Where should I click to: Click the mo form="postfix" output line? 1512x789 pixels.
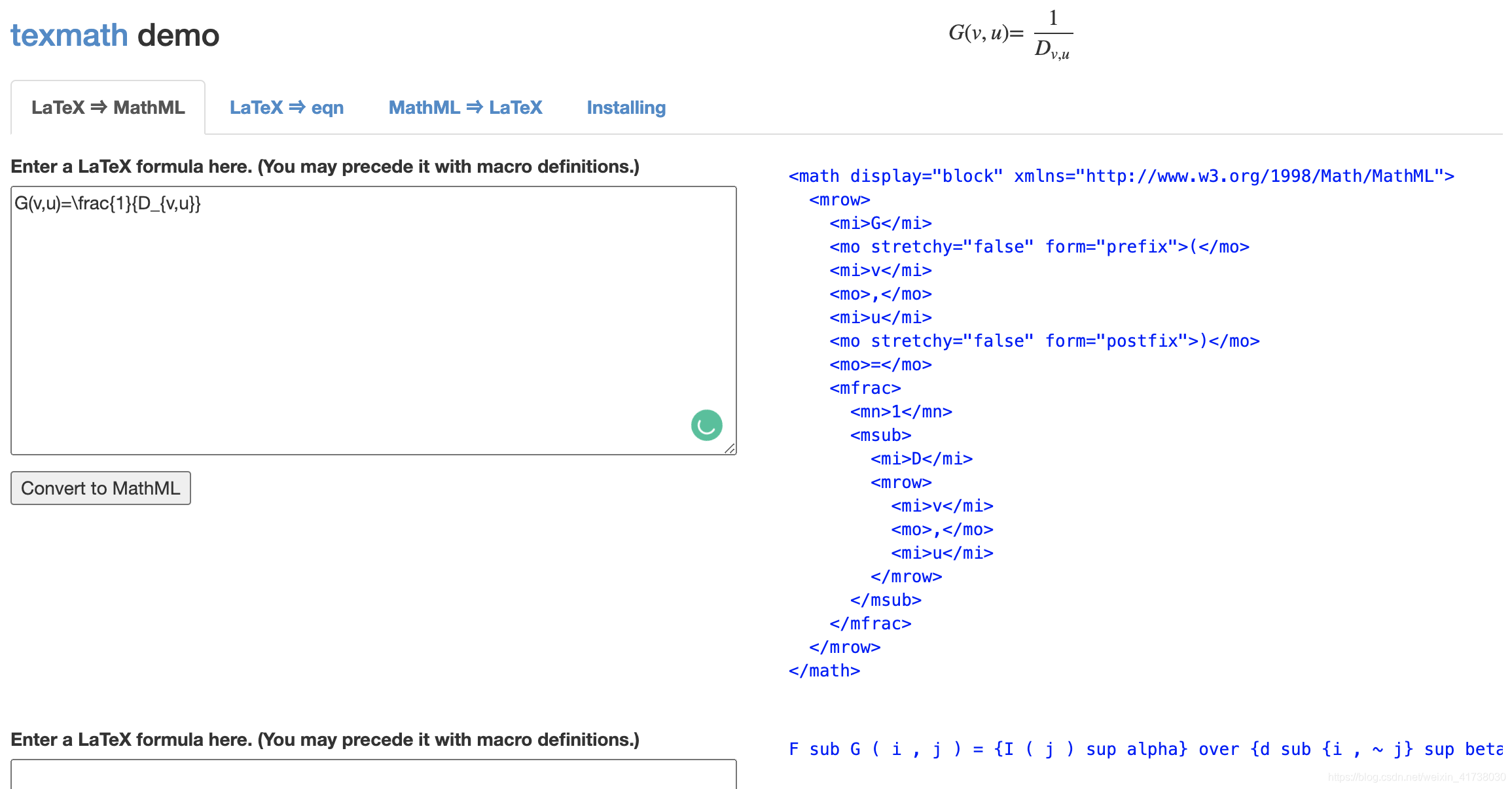click(1044, 341)
